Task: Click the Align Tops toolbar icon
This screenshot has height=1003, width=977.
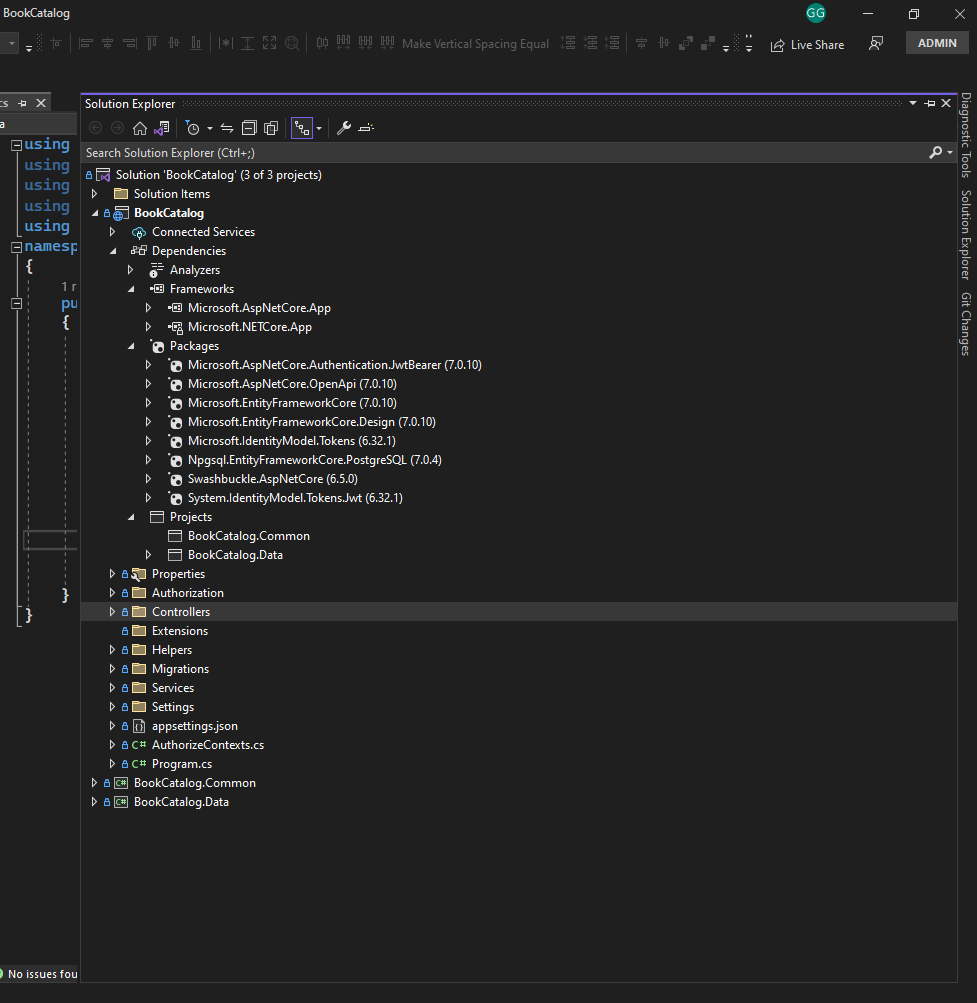Action: pos(152,43)
